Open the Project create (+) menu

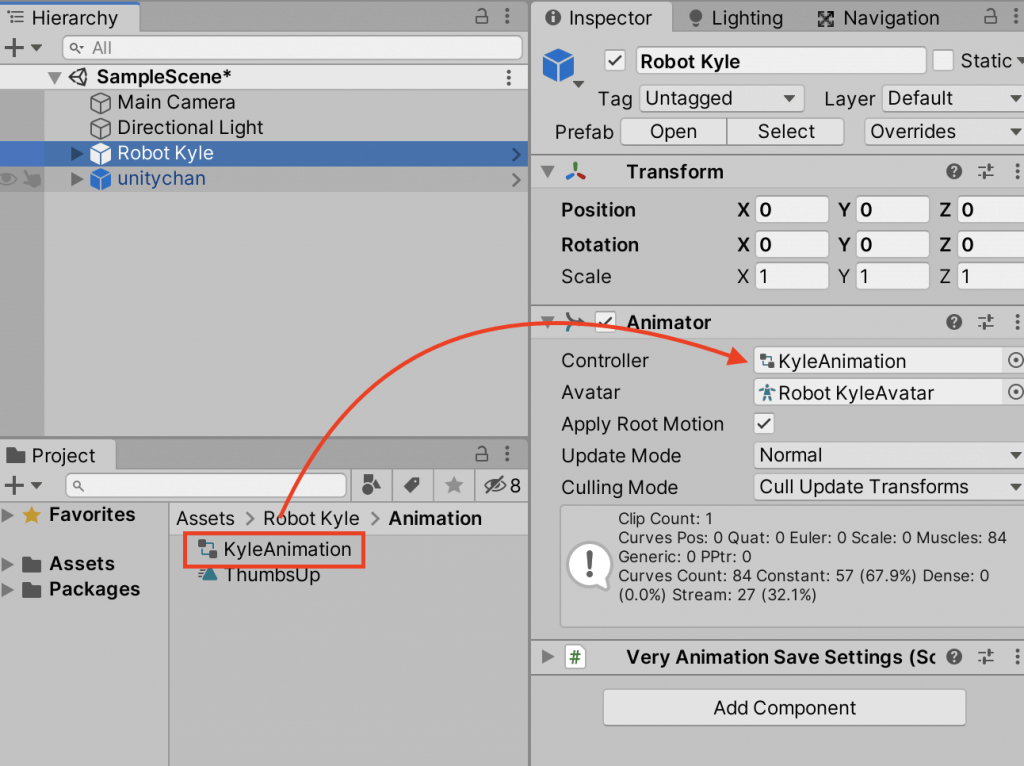coord(22,485)
